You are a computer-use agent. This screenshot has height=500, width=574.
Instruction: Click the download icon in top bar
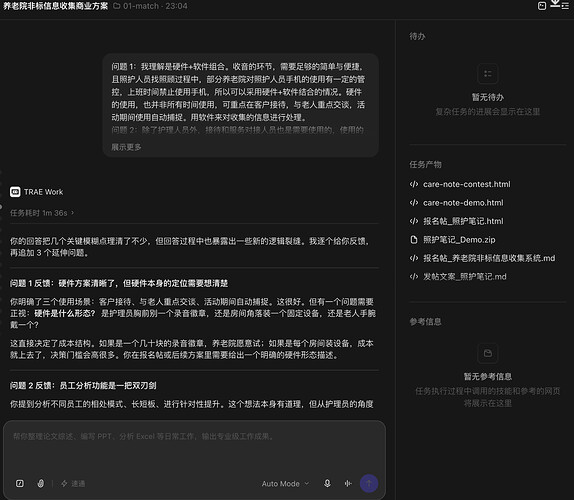pyautogui.click(x=555, y=3)
